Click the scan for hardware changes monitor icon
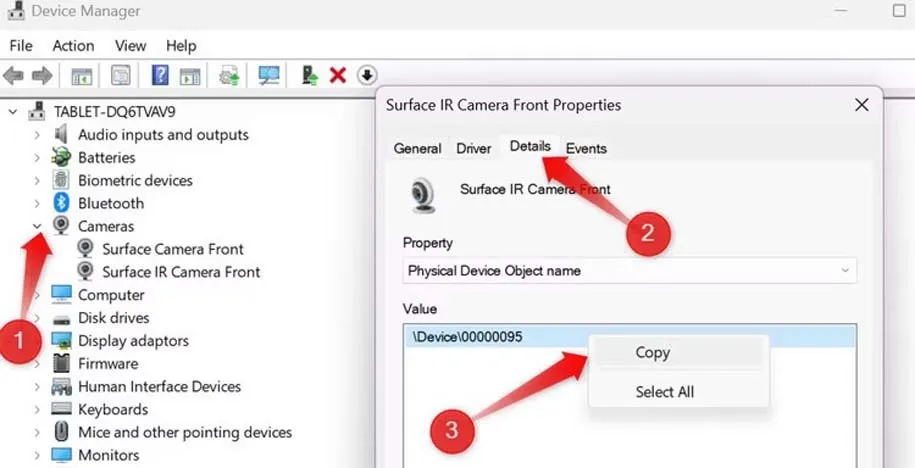915x468 pixels. click(x=269, y=76)
